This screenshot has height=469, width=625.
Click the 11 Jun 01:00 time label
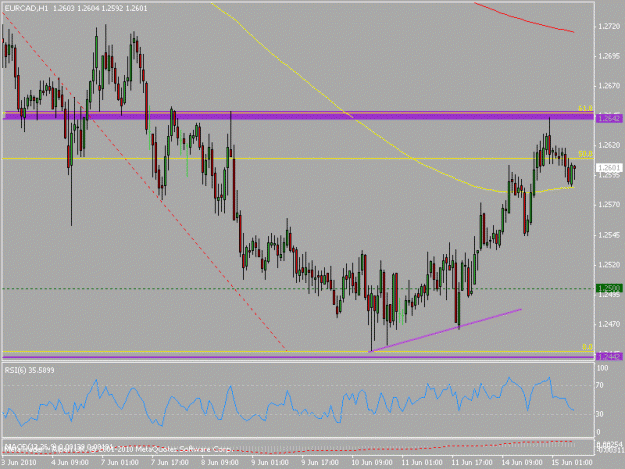422,463
